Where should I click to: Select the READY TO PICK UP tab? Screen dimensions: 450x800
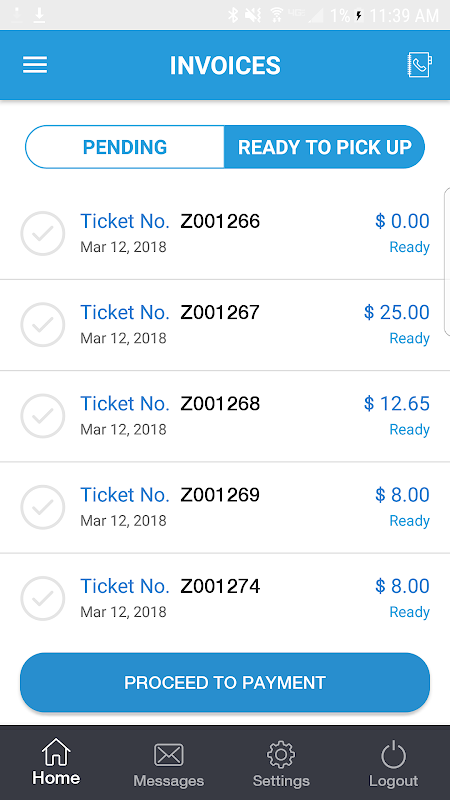tap(324, 147)
